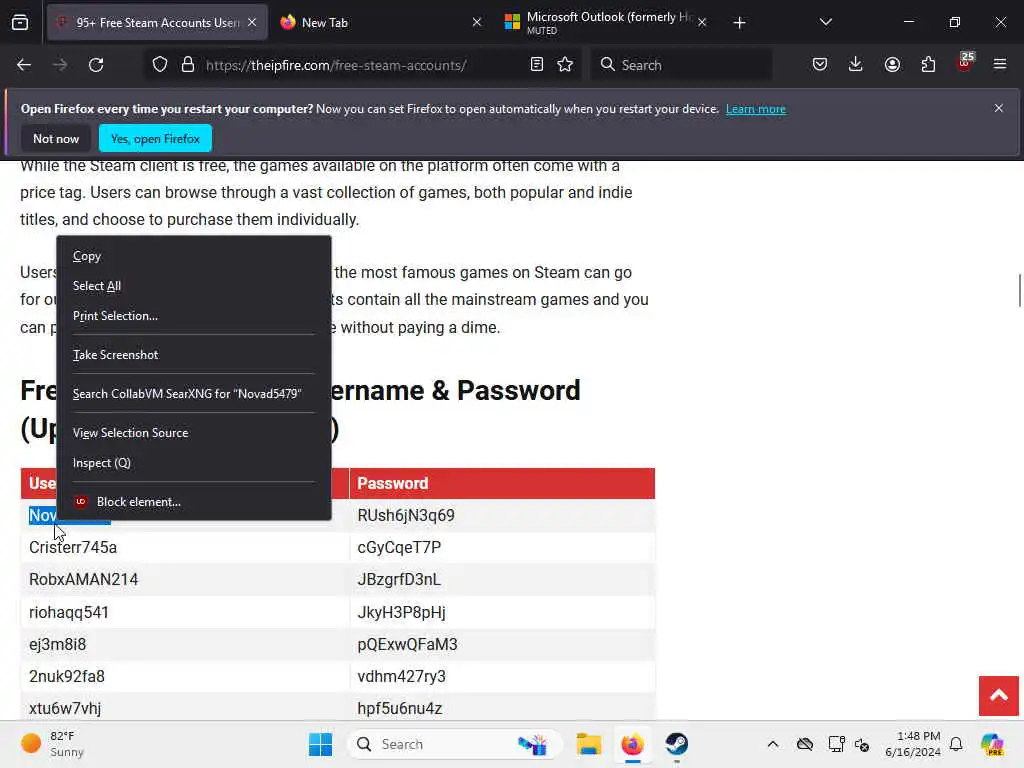Dismiss the Firefox startup notification
The width and height of the screenshot is (1024, 768).
click(999, 108)
